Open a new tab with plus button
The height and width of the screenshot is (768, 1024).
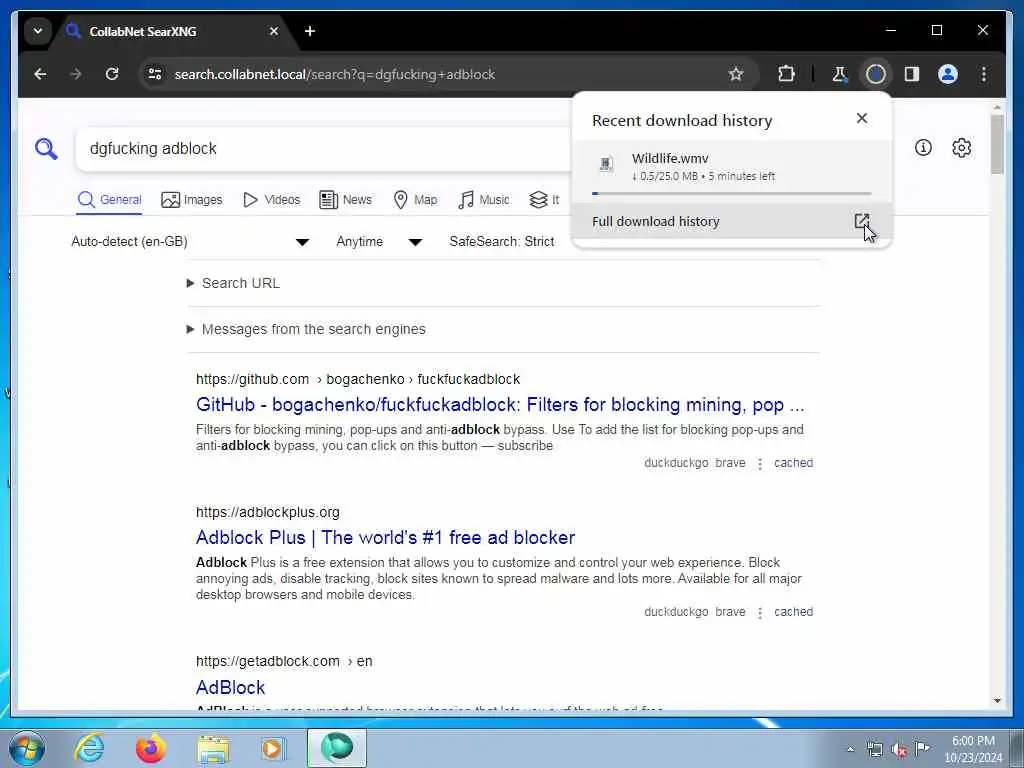pos(310,31)
